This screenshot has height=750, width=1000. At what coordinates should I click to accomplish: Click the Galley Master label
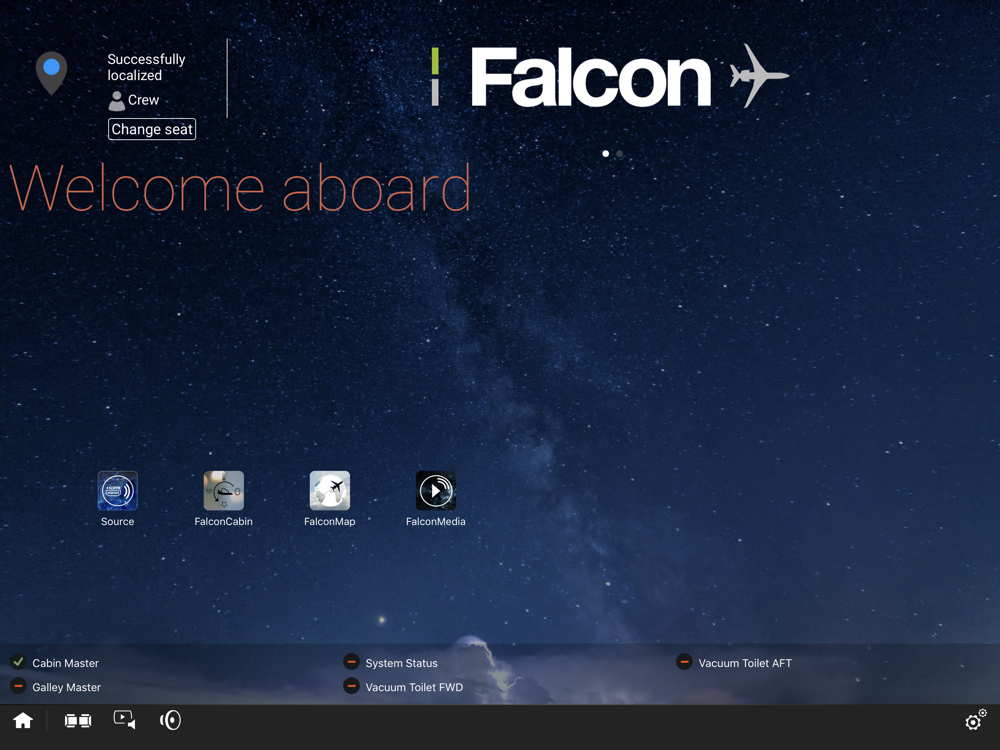[66, 688]
